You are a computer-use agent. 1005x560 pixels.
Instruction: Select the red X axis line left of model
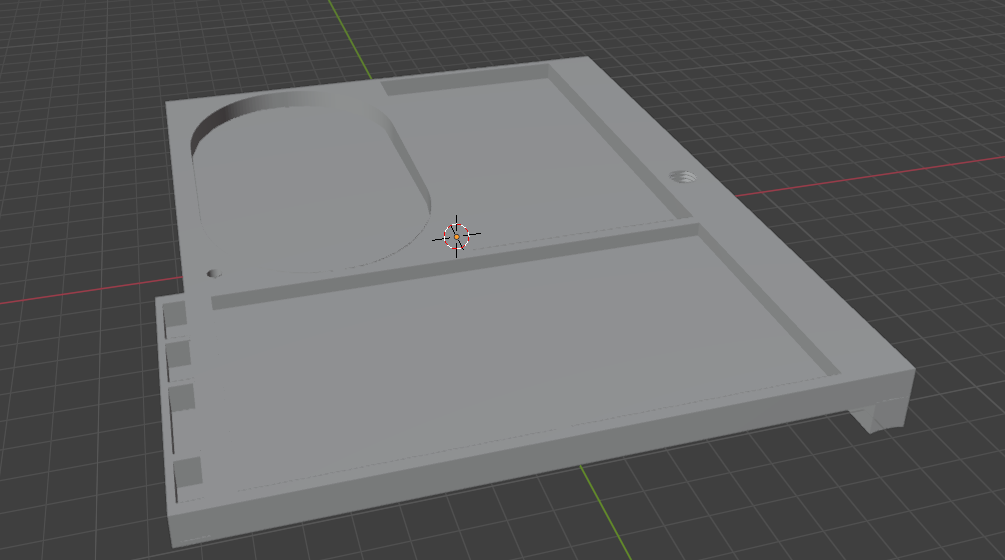point(91,291)
